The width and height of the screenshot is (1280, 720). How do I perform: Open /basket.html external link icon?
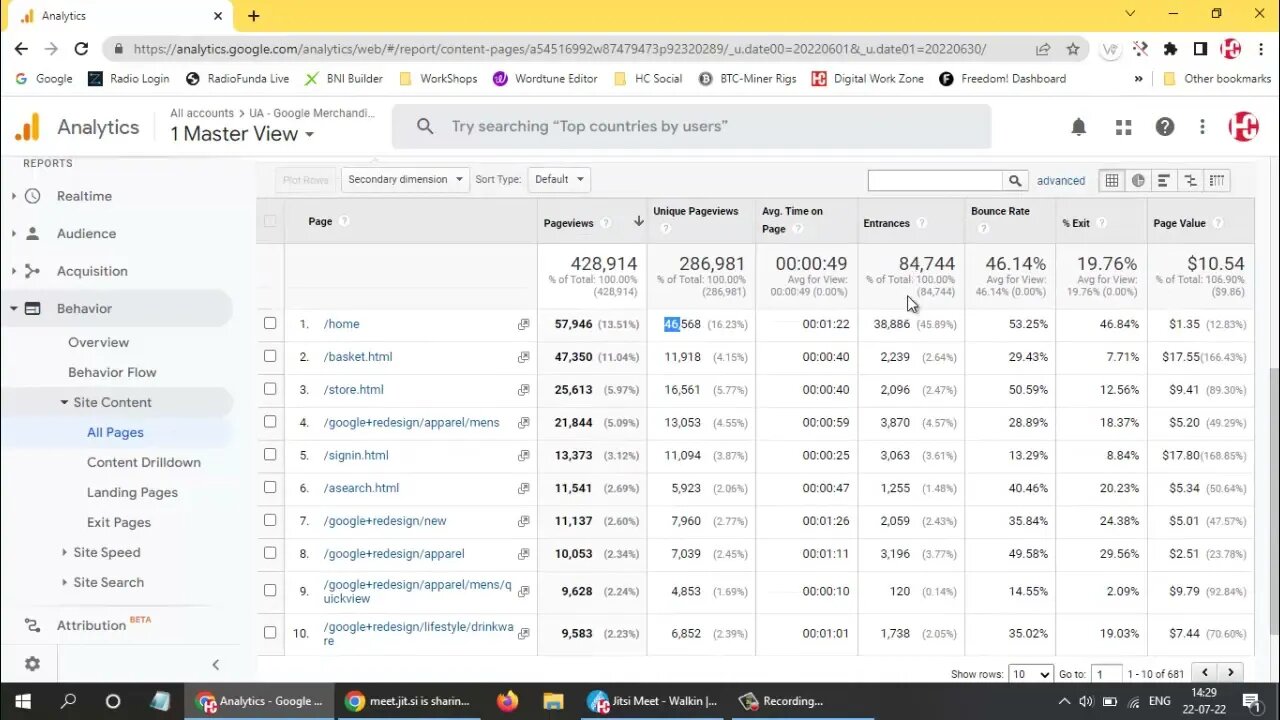coord(523,357)
